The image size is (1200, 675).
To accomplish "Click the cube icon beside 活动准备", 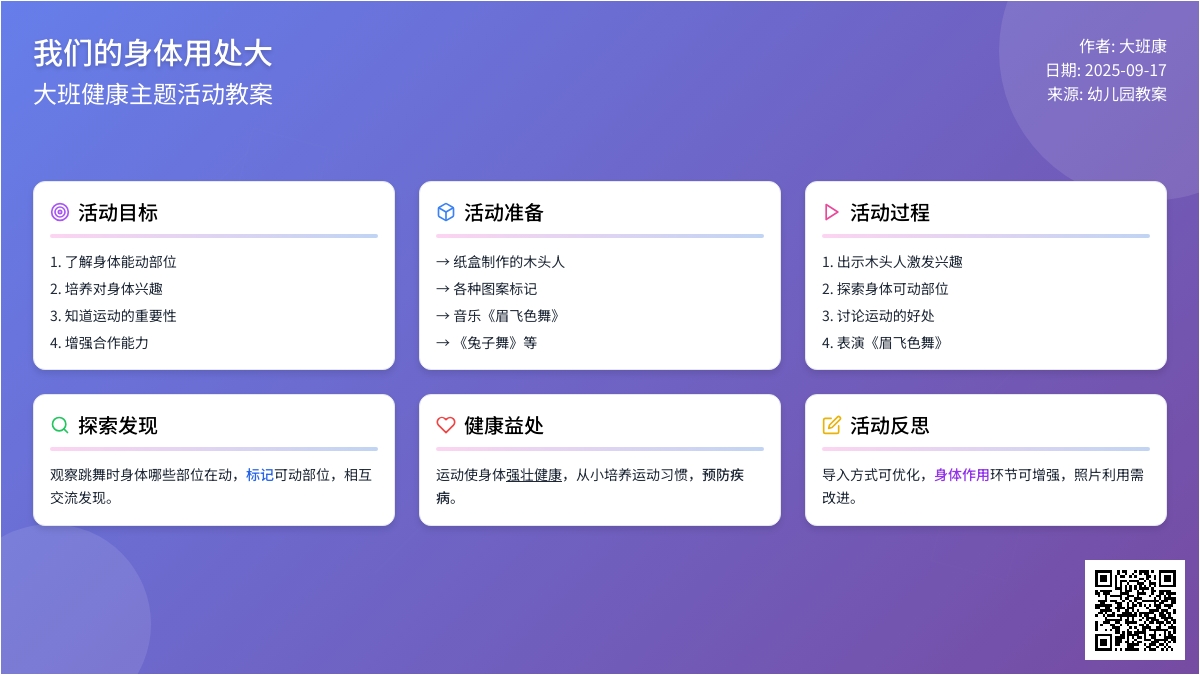I will tap(446, 212).
